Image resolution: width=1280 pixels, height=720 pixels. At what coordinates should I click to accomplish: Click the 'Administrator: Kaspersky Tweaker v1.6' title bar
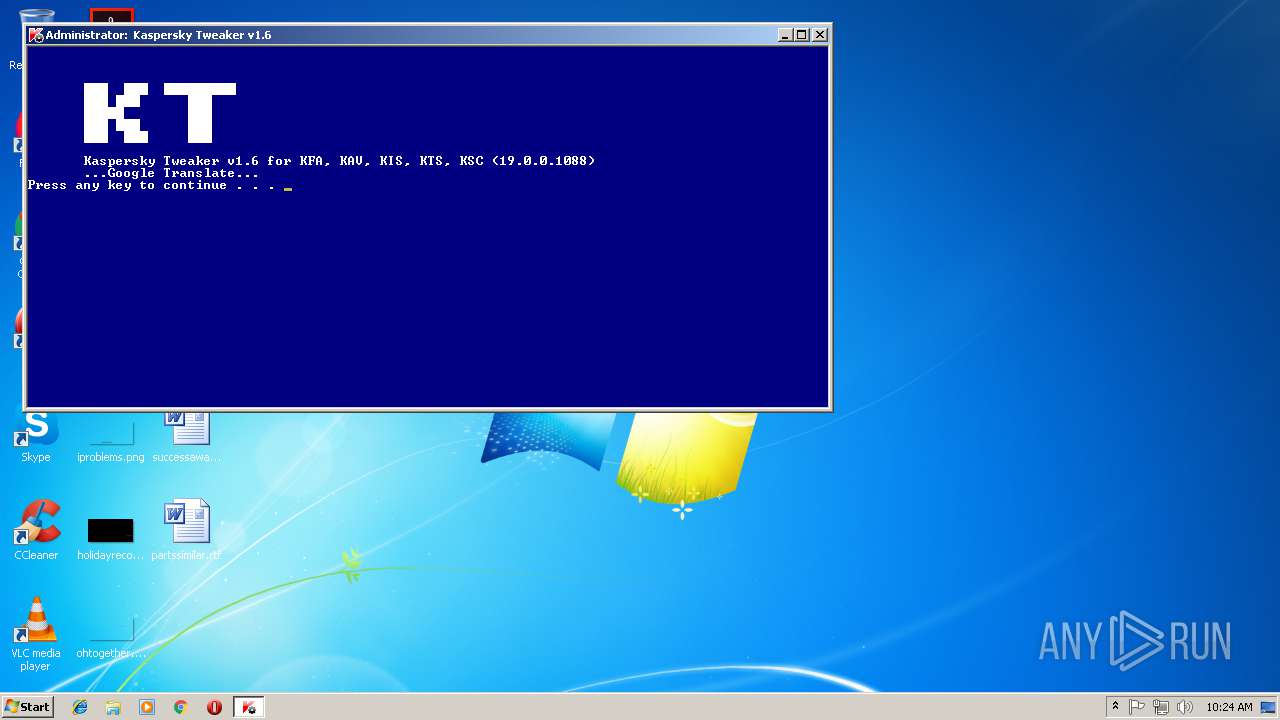[x=427, y=35]
